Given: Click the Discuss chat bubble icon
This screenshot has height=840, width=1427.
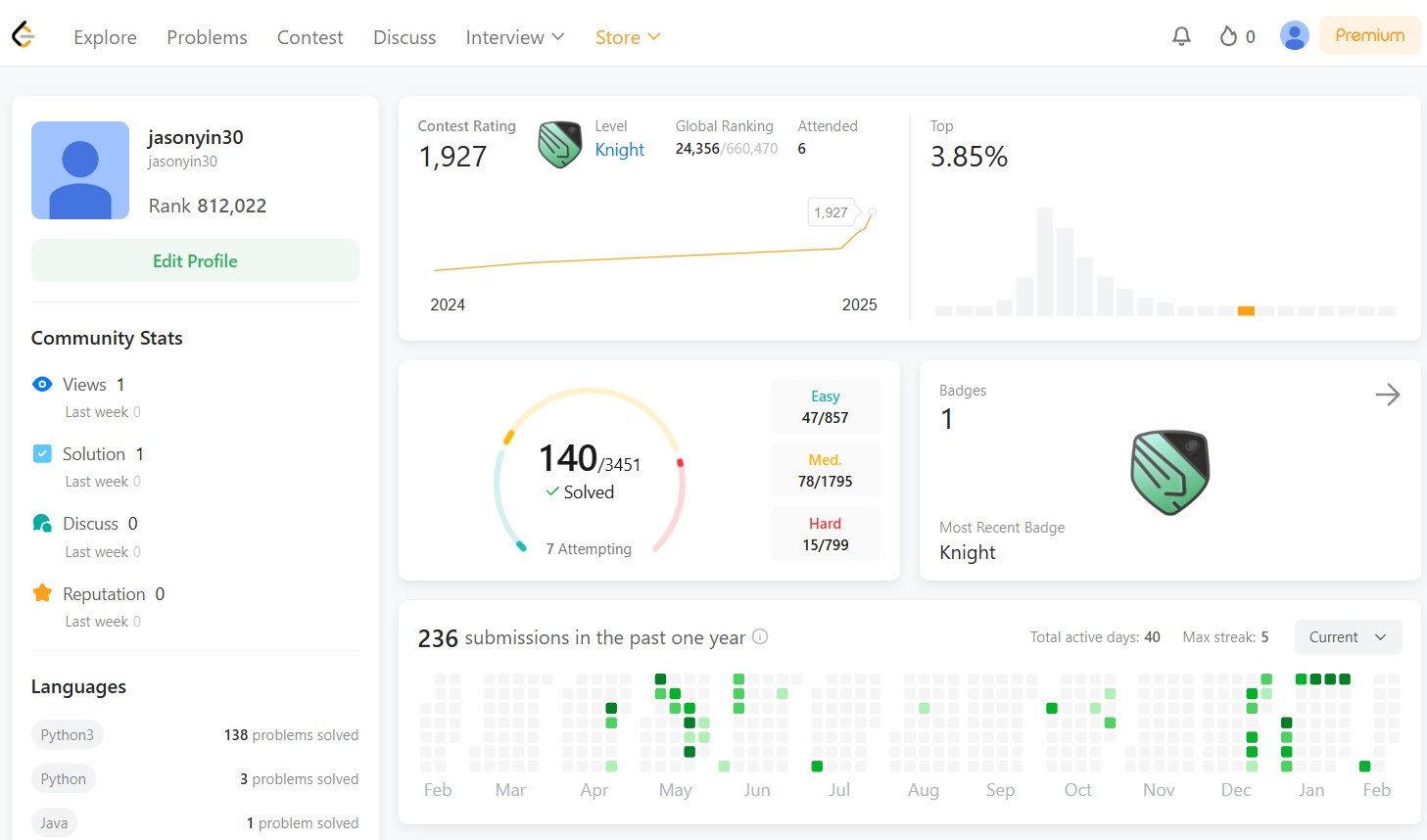Looking at the screenshot, I should pyautogui.click(x=42, y=523).
